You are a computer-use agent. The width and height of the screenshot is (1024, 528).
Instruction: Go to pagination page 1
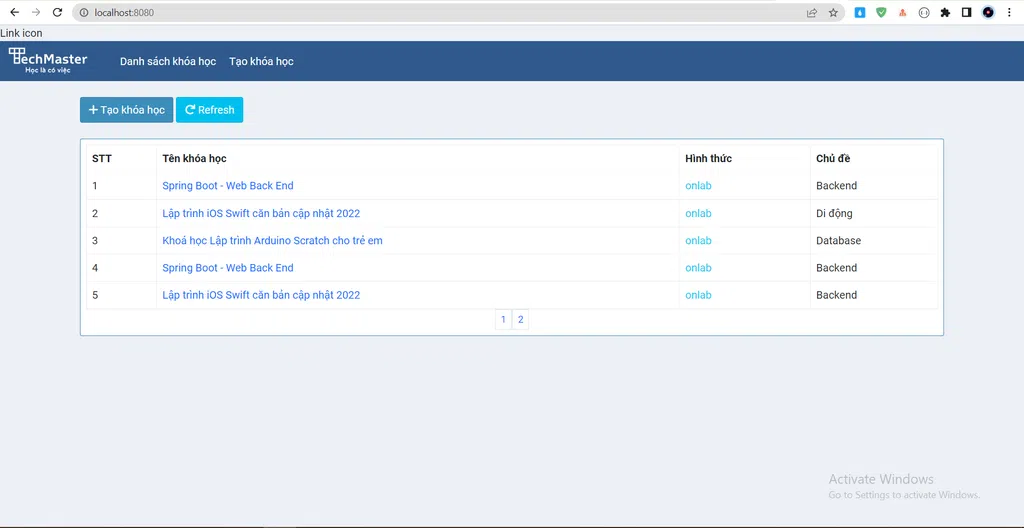coord(504,320)
